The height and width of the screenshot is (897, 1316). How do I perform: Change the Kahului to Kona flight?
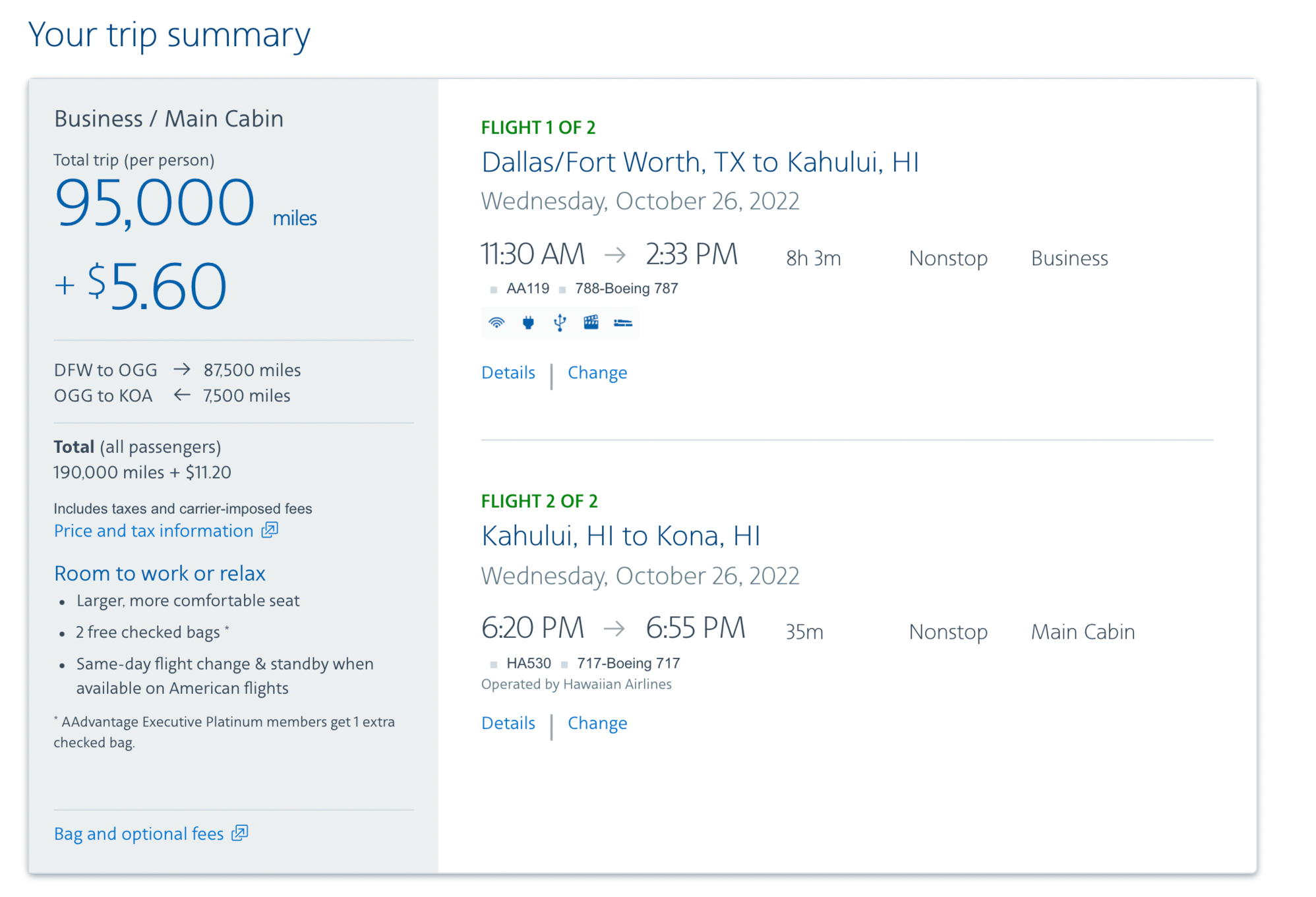click(597, 723)
